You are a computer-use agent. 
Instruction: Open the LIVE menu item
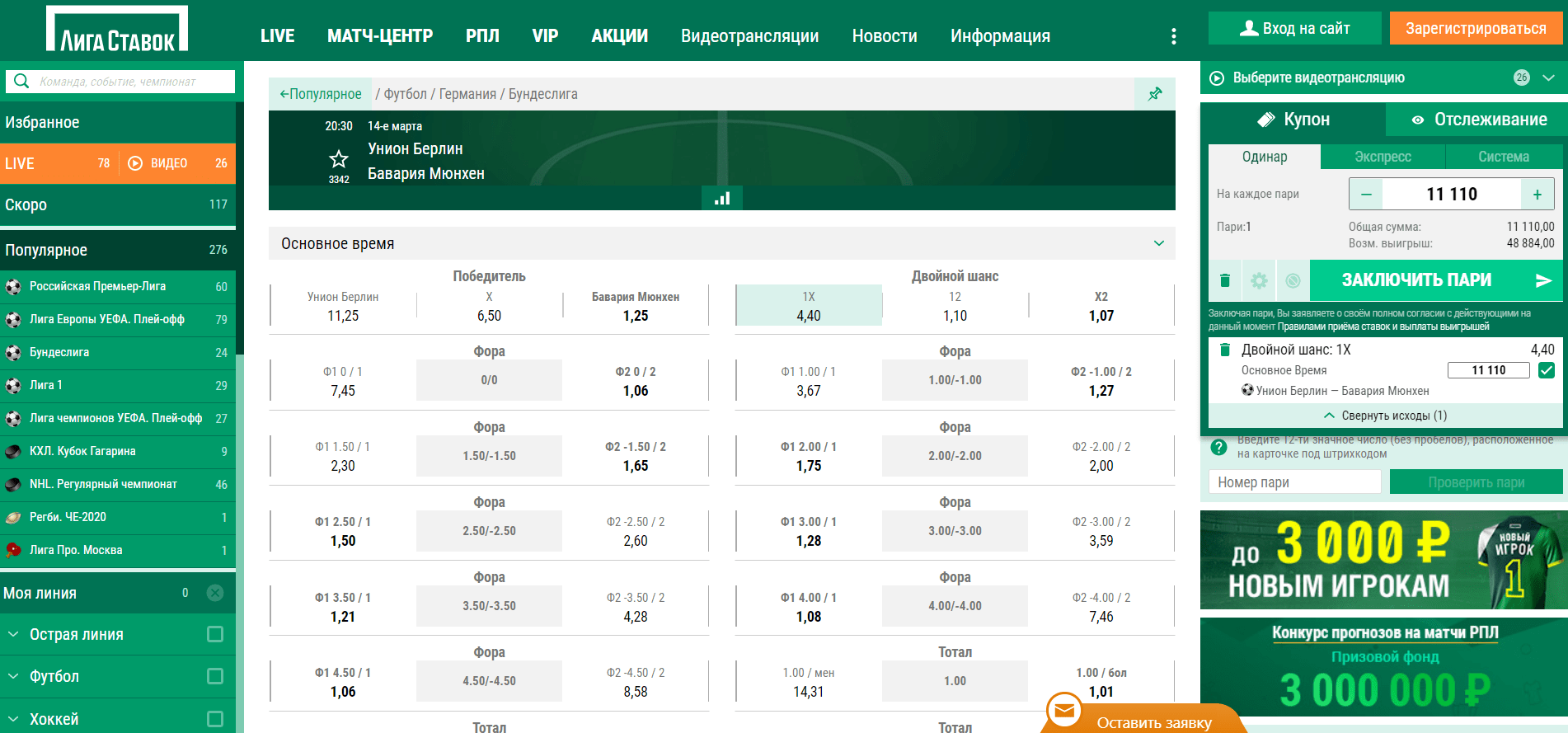277,36
